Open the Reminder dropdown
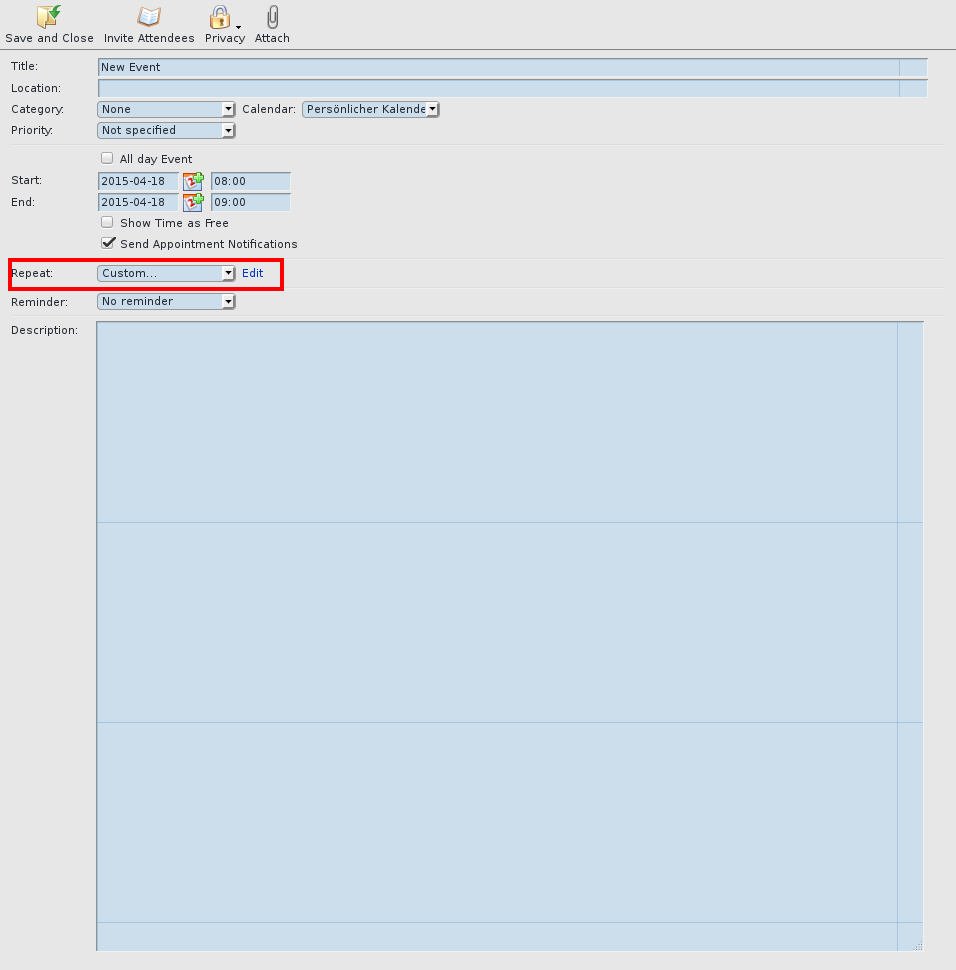 pyautogui.click(x=166, y=301)
